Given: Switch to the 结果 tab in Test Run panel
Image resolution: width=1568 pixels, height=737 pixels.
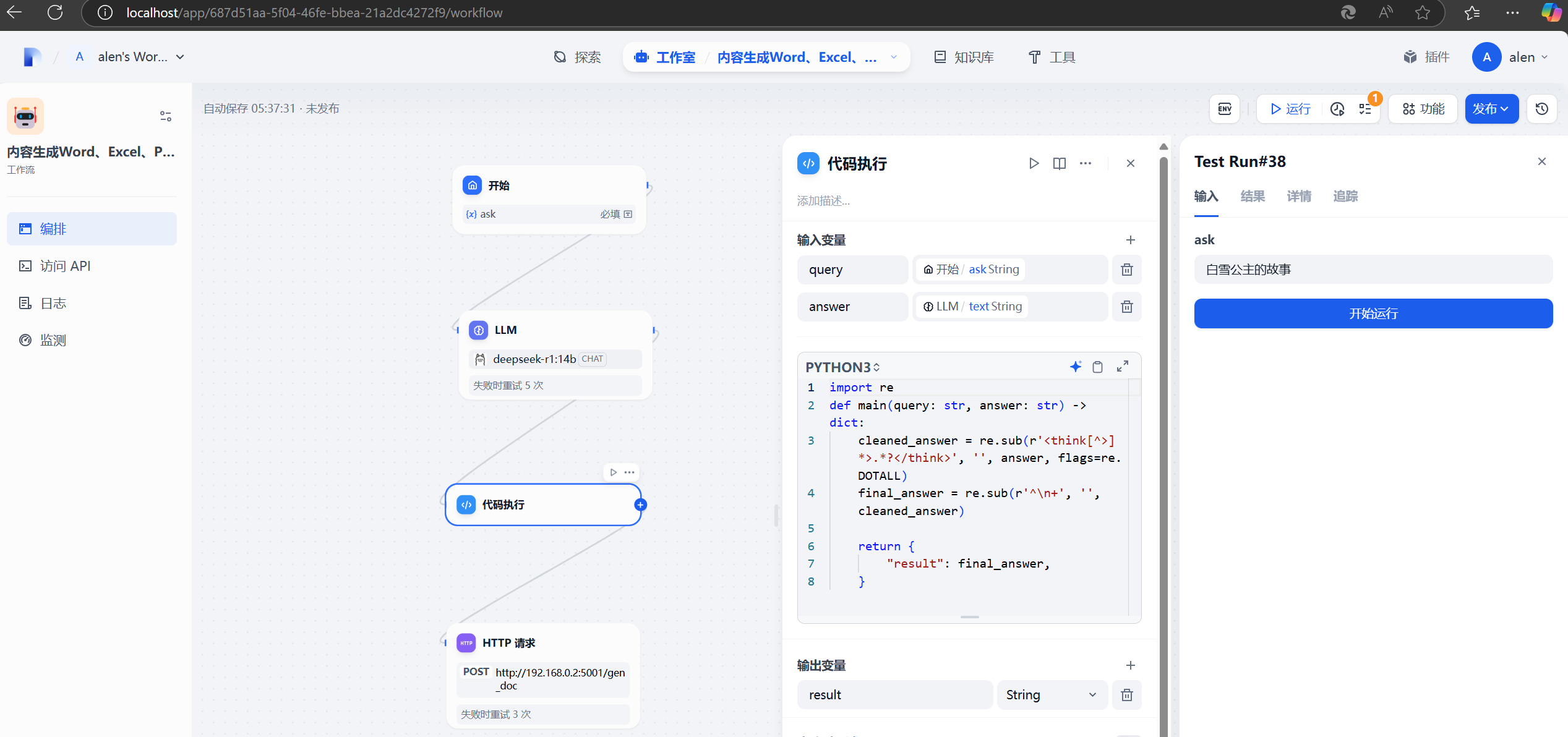Looking at the screenshot, I should click(x=1252, y=196).
